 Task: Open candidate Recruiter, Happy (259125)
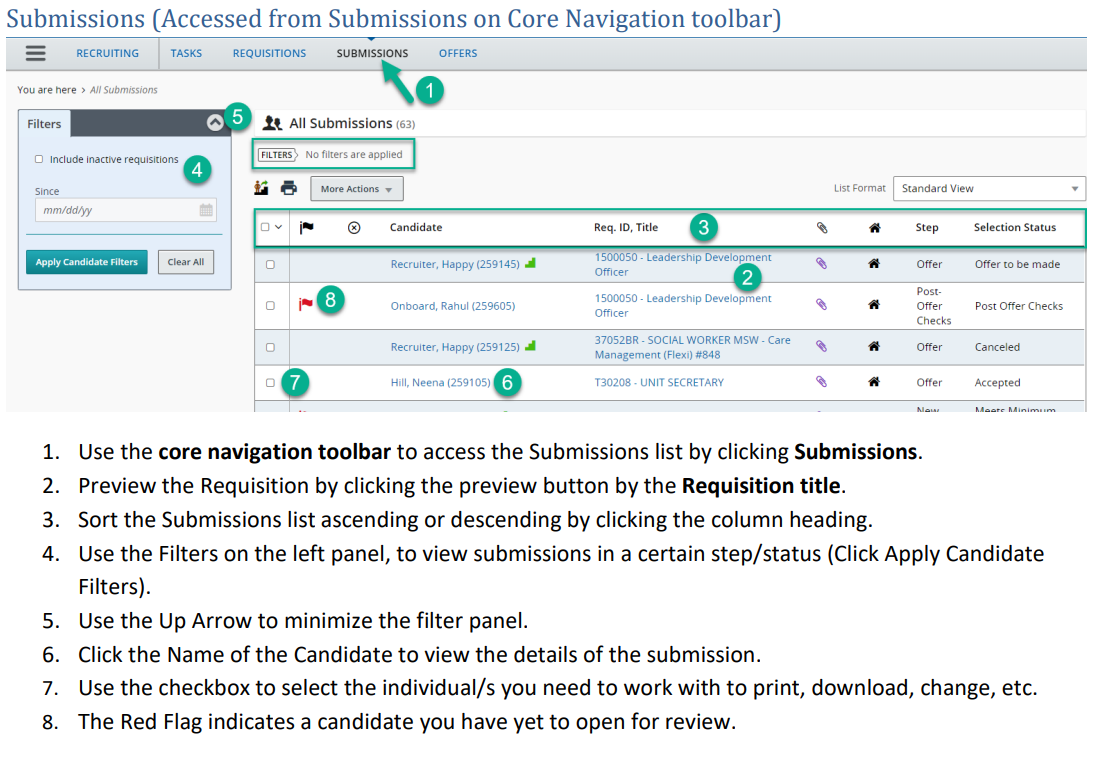coord(455,347)
